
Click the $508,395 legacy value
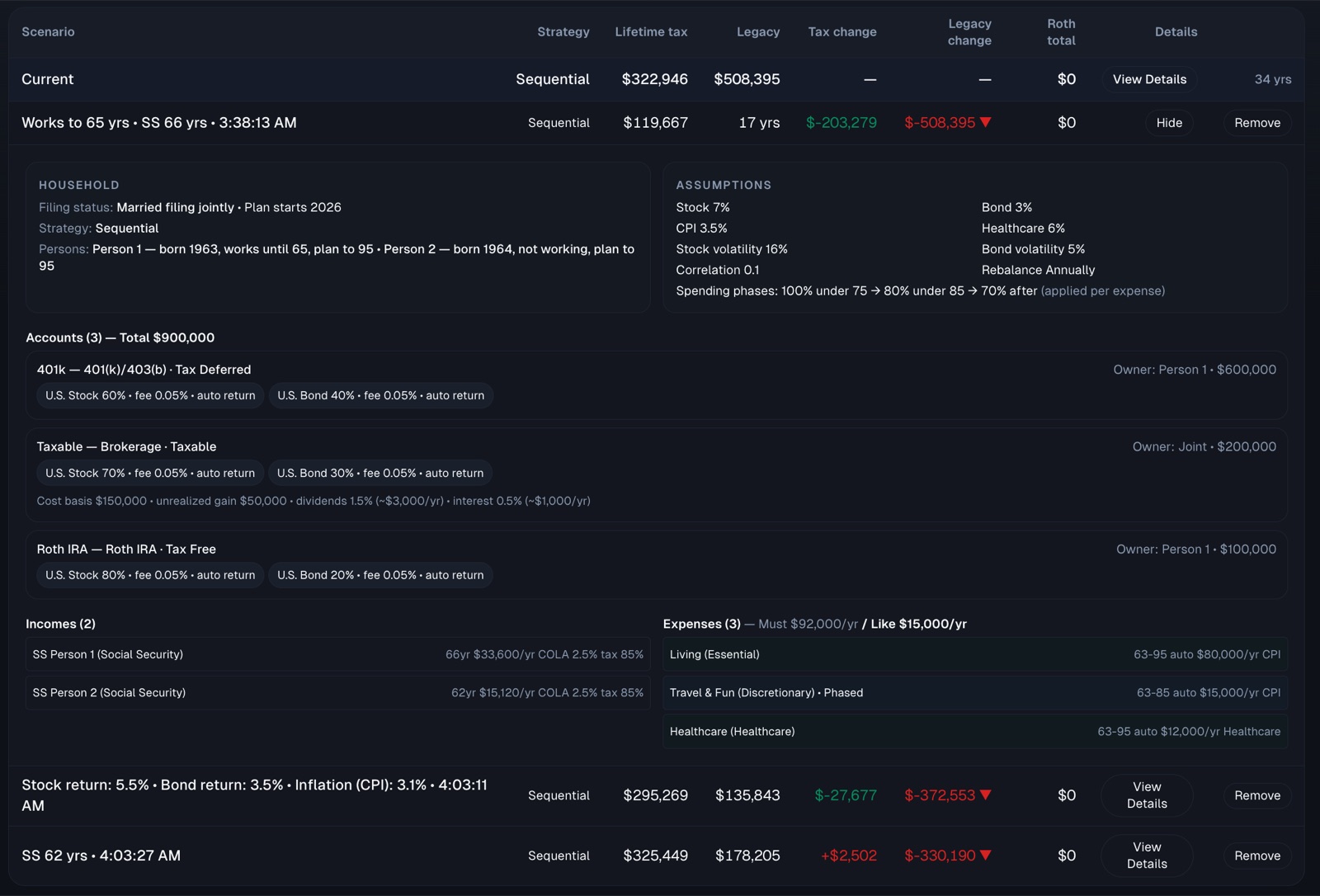pos(747,79)
